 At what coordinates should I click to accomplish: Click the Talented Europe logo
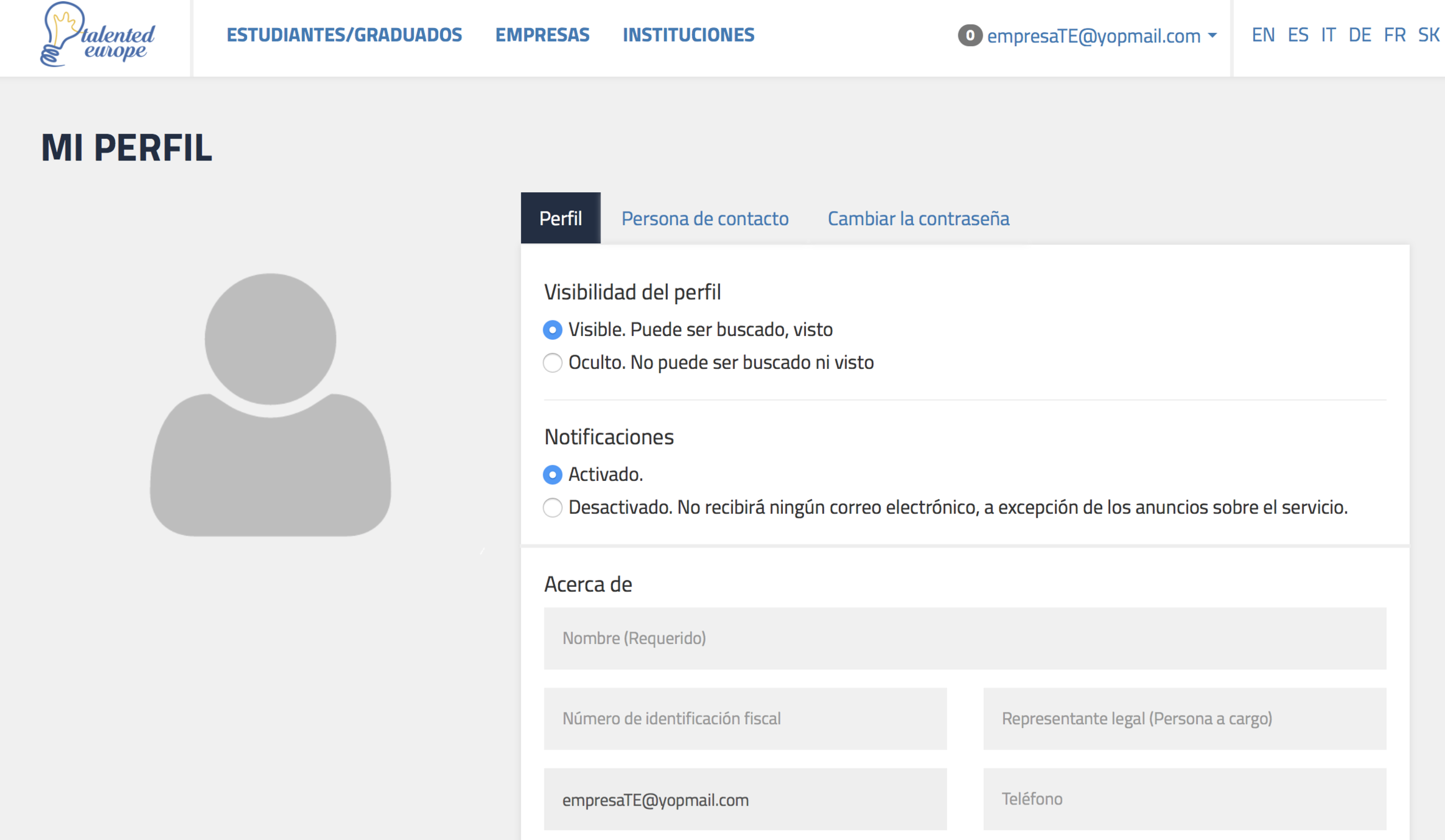pyautogui.click(x=98, y=35)
